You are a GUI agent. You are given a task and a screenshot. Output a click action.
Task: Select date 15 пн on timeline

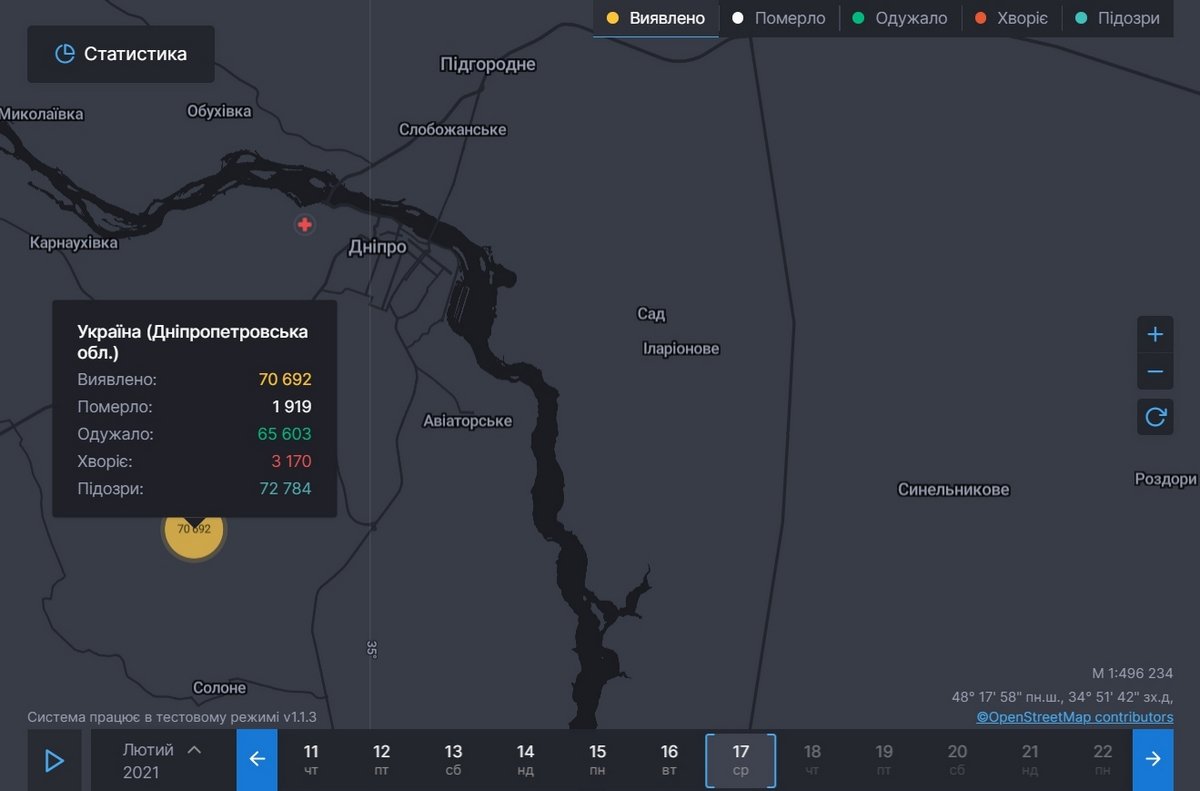tap(597, 760)
